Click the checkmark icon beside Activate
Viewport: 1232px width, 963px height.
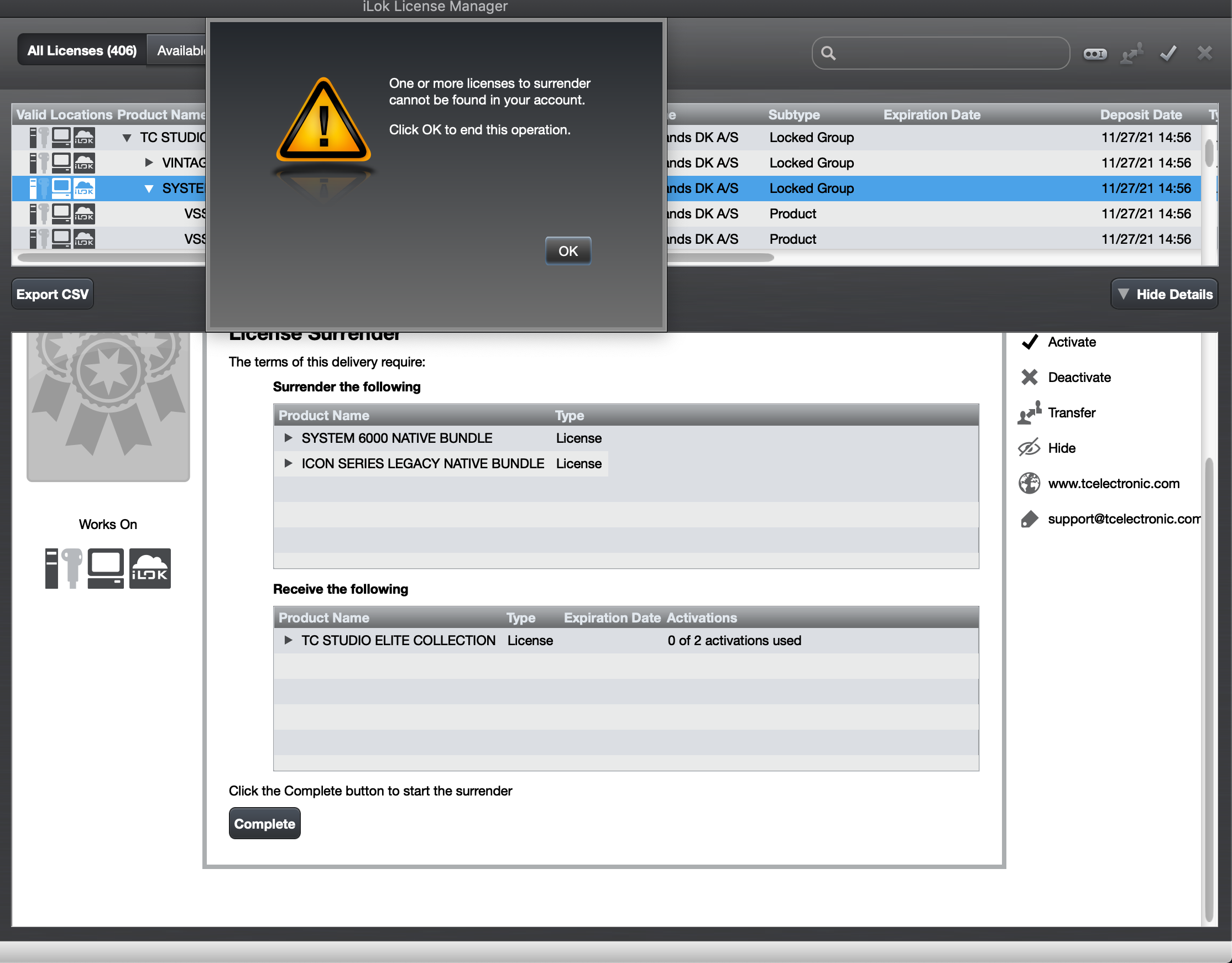(x=1030, y=342)
